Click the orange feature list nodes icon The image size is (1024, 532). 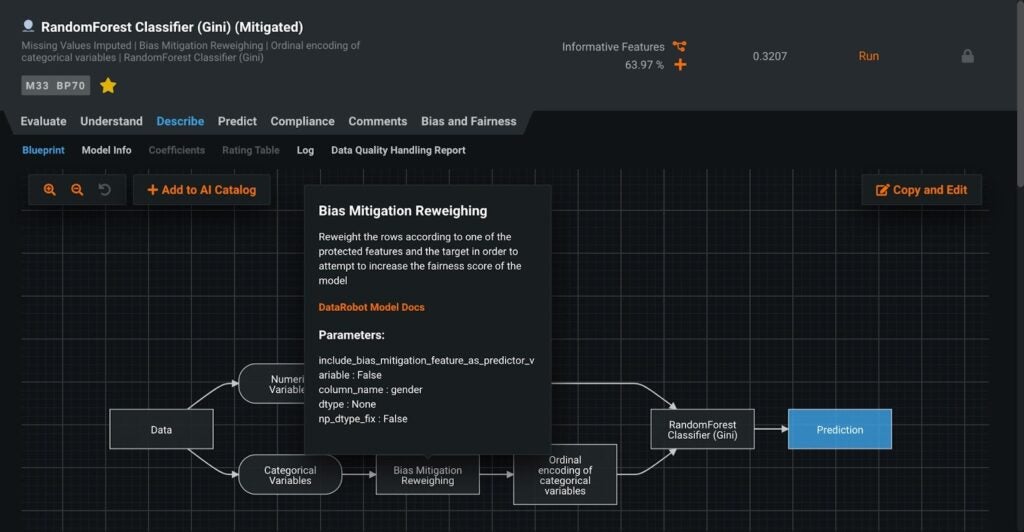pos(680,47)
